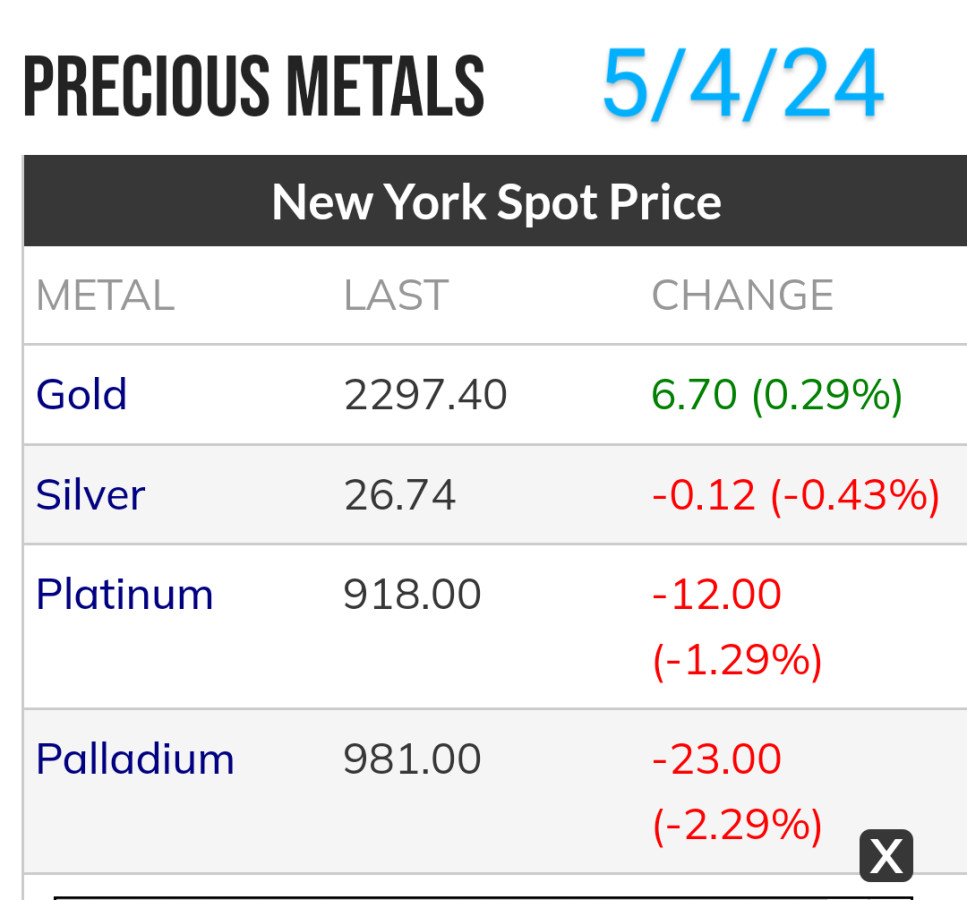Open the Silver metal link
Viewport: 967px width, 900px height.
point(90,494)
